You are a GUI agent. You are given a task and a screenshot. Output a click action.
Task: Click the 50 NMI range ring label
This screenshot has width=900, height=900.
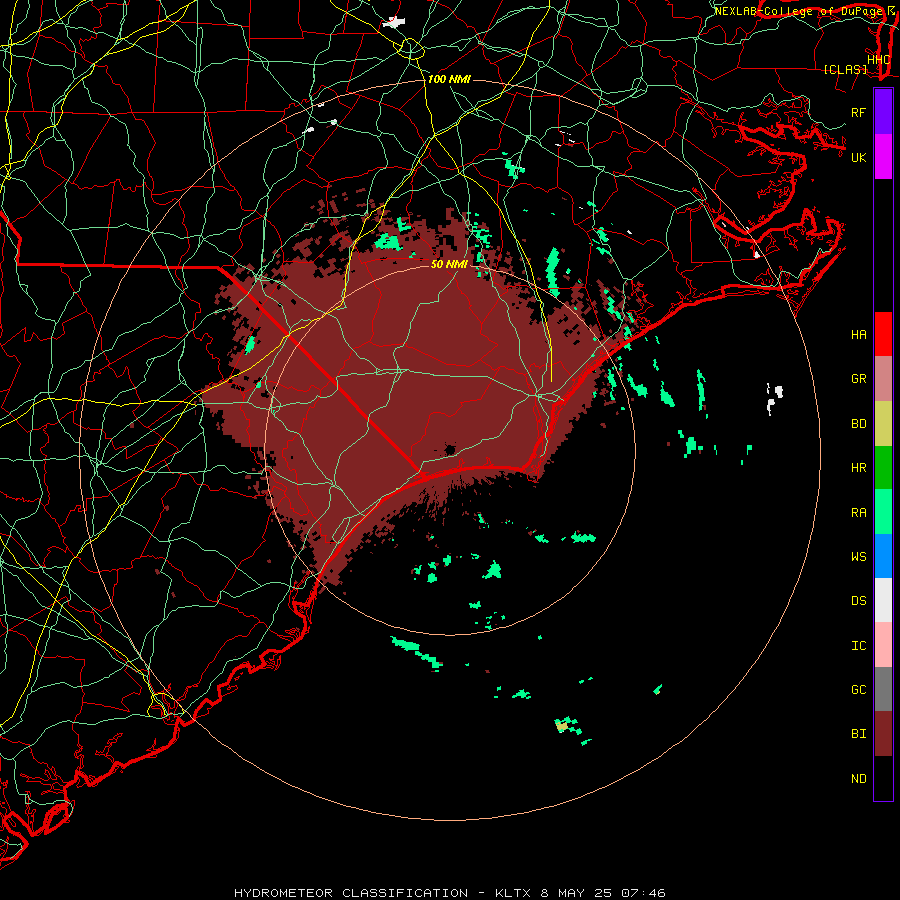(x=449, y=264)
